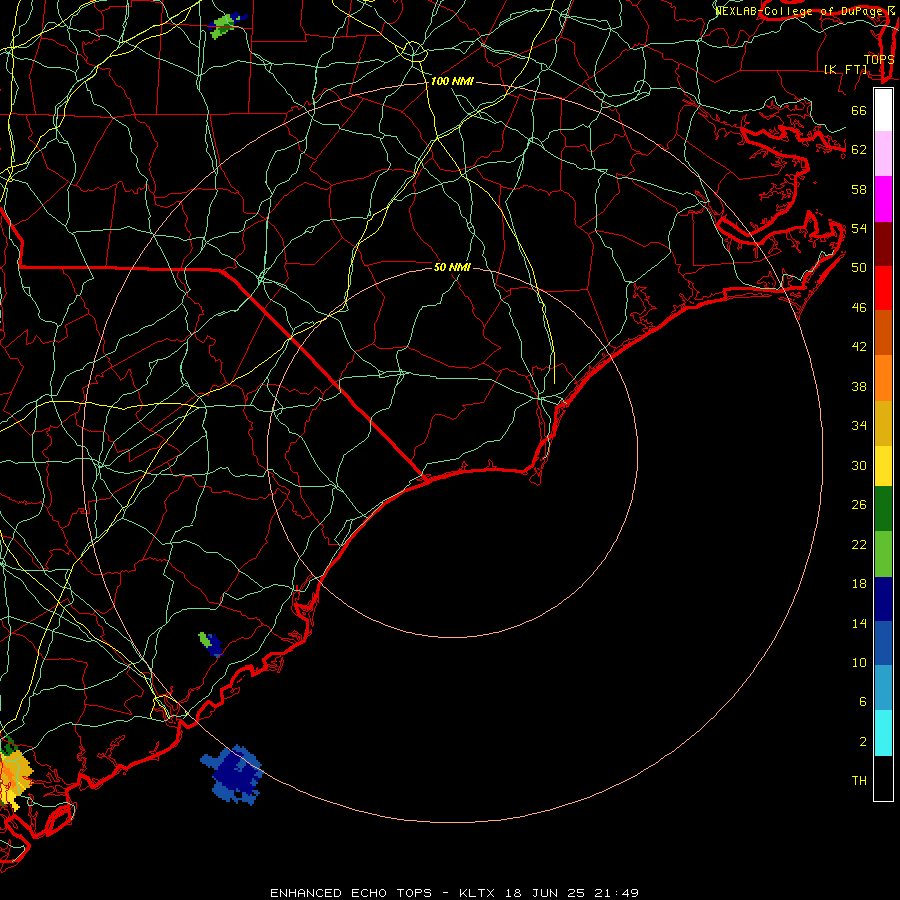This screenshot has height=900, width=900.
Task: Click the white swatch in the tops legend
Action: [883, 110]
